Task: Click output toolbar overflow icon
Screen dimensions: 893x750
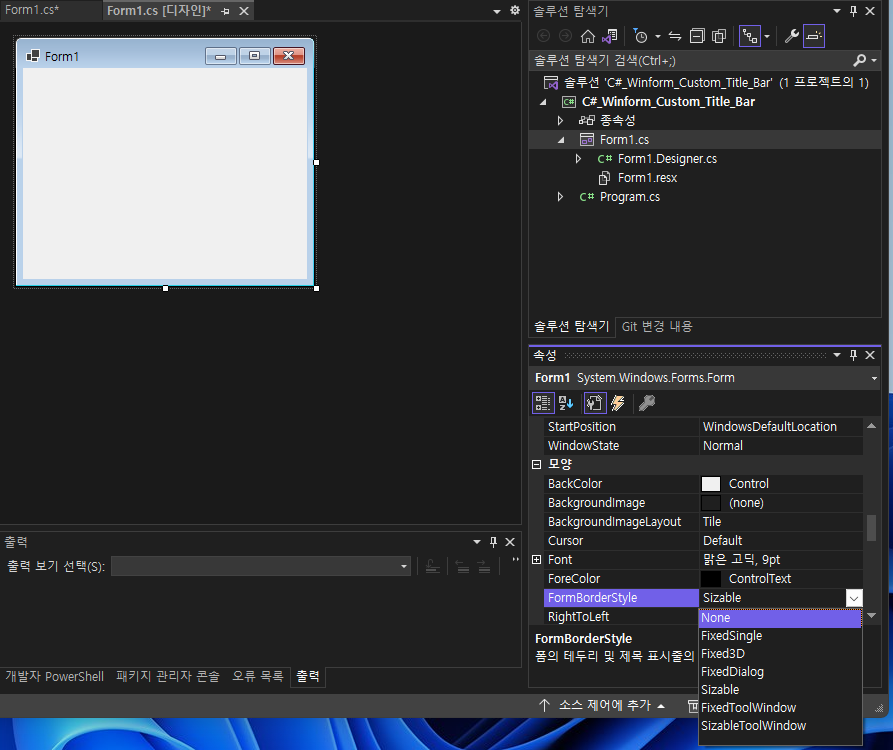Action: point(515,560)
